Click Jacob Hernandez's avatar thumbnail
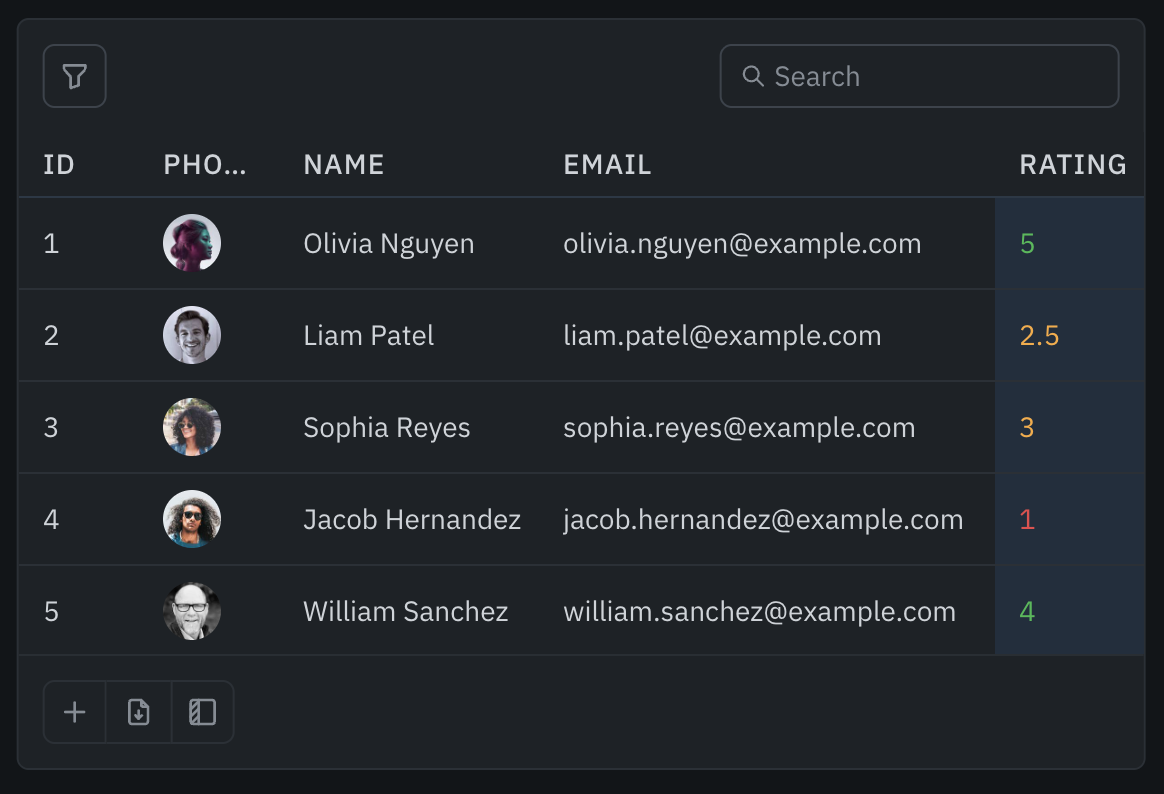Image resolution: width=1164 pixels, height=794 pixels. click(x=192, y=519)
